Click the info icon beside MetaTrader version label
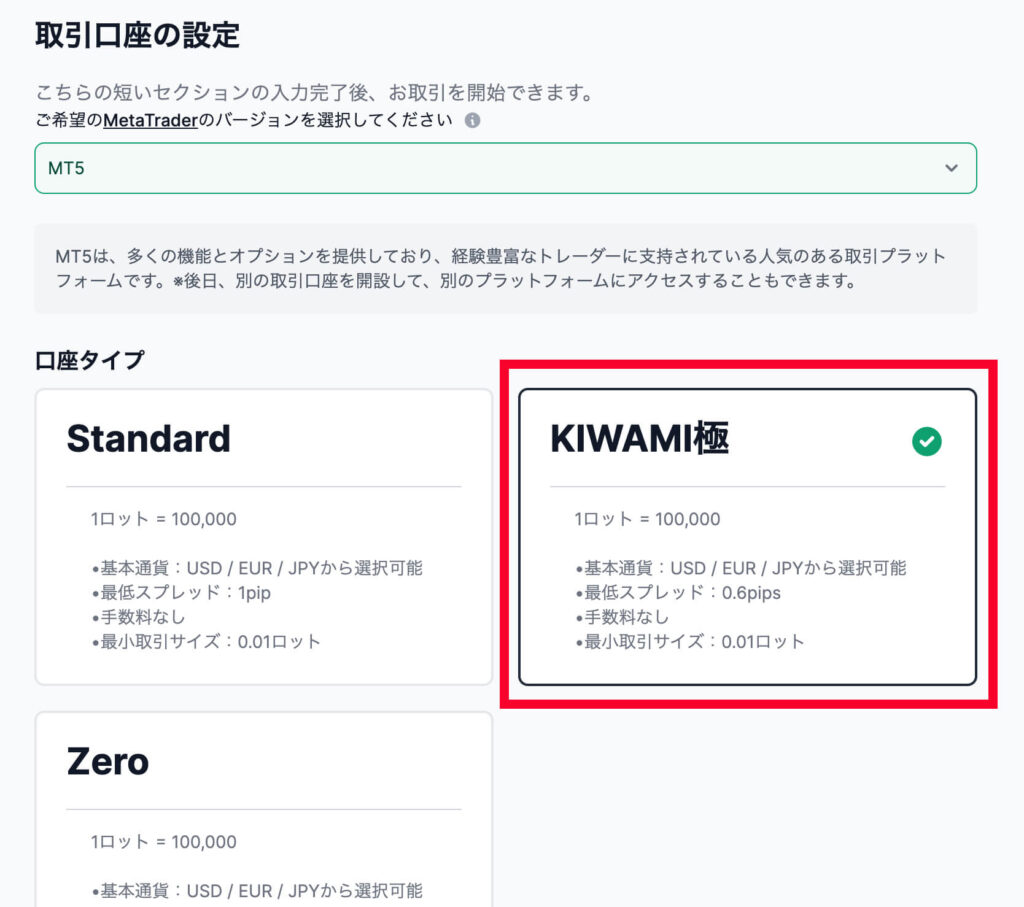This screenshot has width=1024, height=907. (472, 121)
